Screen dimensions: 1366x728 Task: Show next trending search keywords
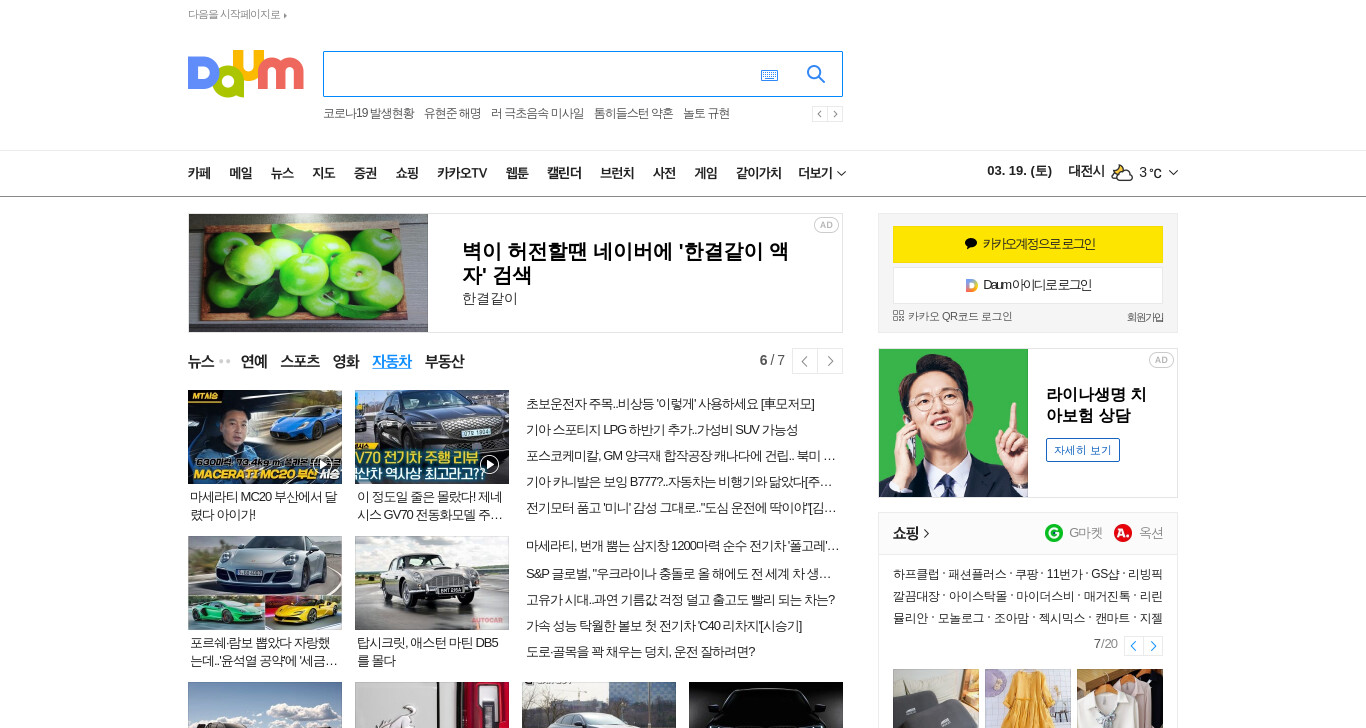pos(835,114)
